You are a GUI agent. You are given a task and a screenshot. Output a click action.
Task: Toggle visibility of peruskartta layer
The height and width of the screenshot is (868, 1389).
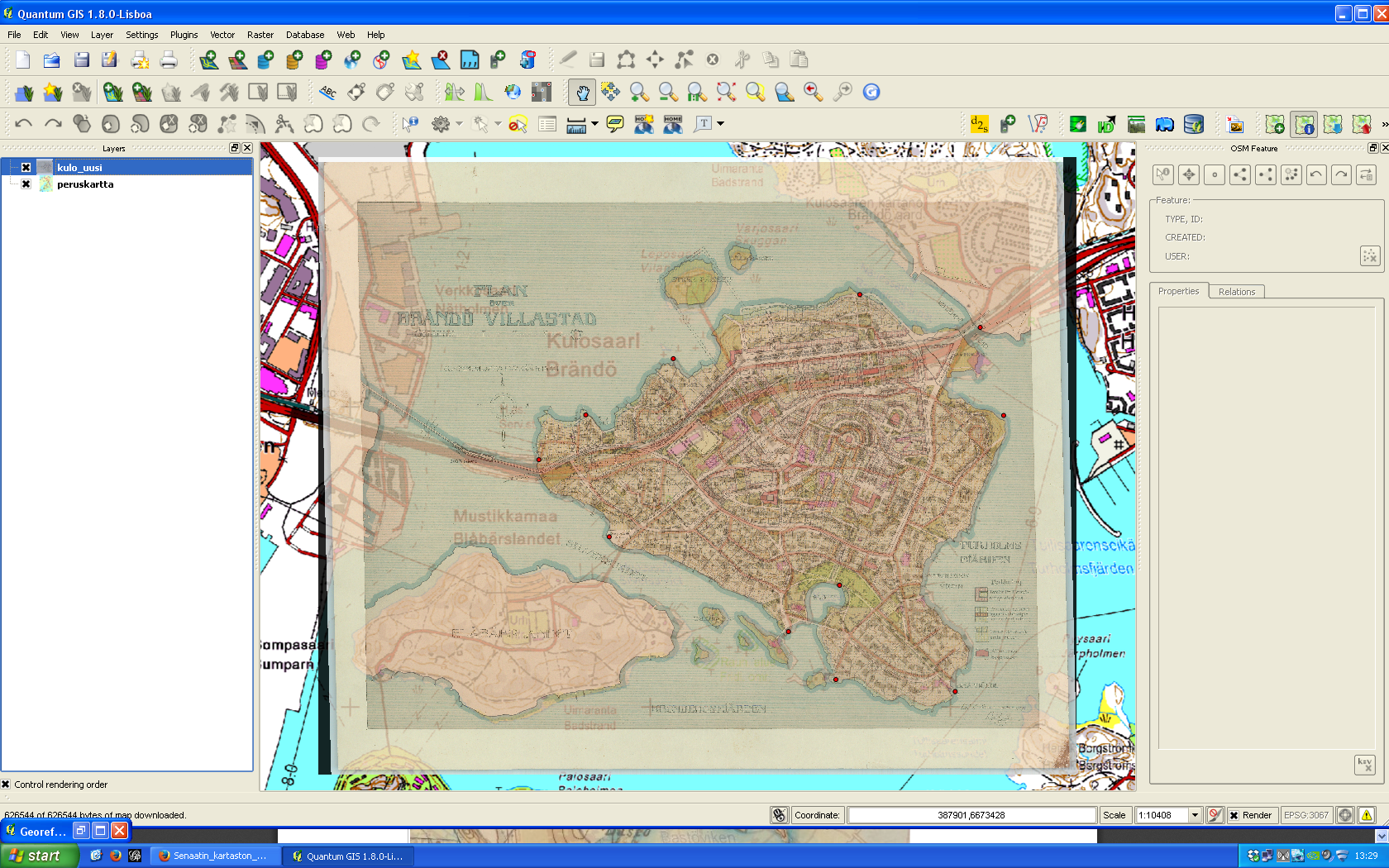[x=26, y=184]
